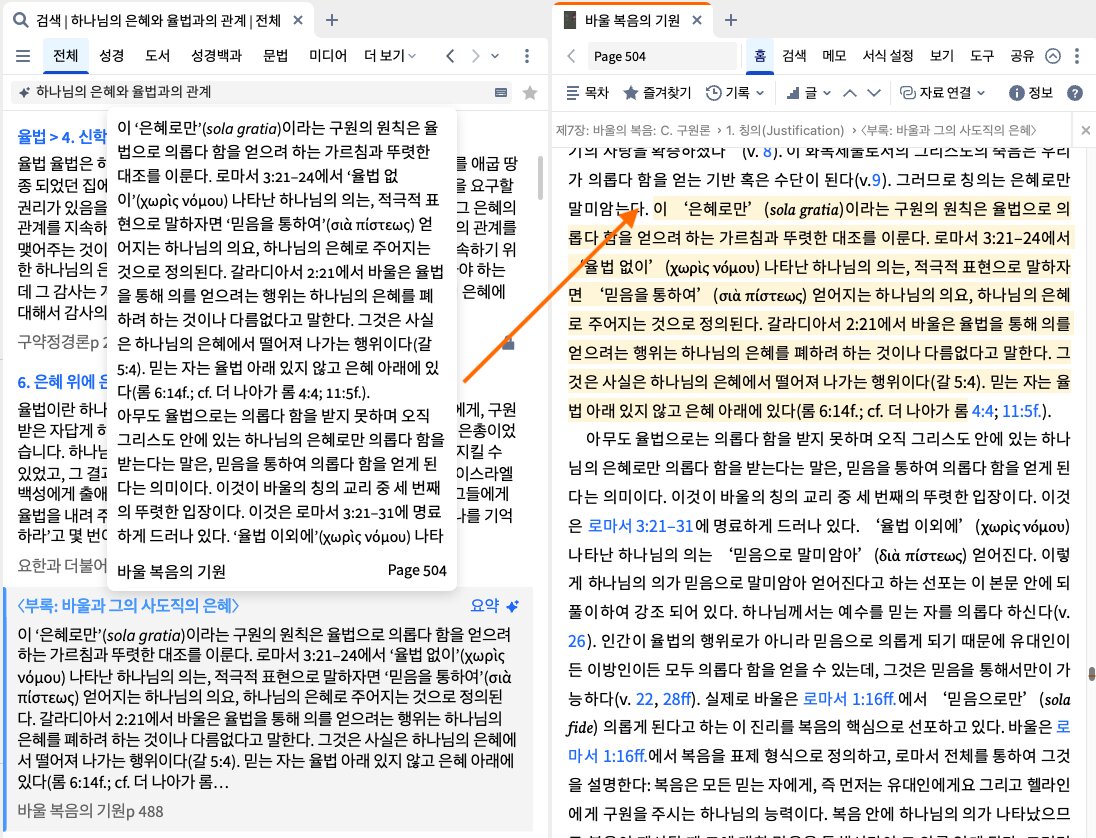Add page to 즐겨찾기 favorites
Screen dimensions: 1096x838
tap(657, 92)
